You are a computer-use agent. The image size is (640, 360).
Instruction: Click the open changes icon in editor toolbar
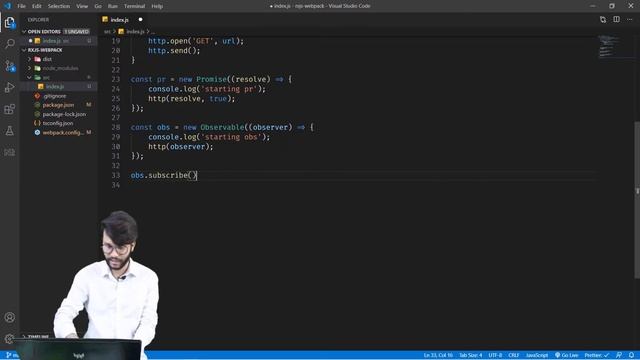tap(603, 19)
